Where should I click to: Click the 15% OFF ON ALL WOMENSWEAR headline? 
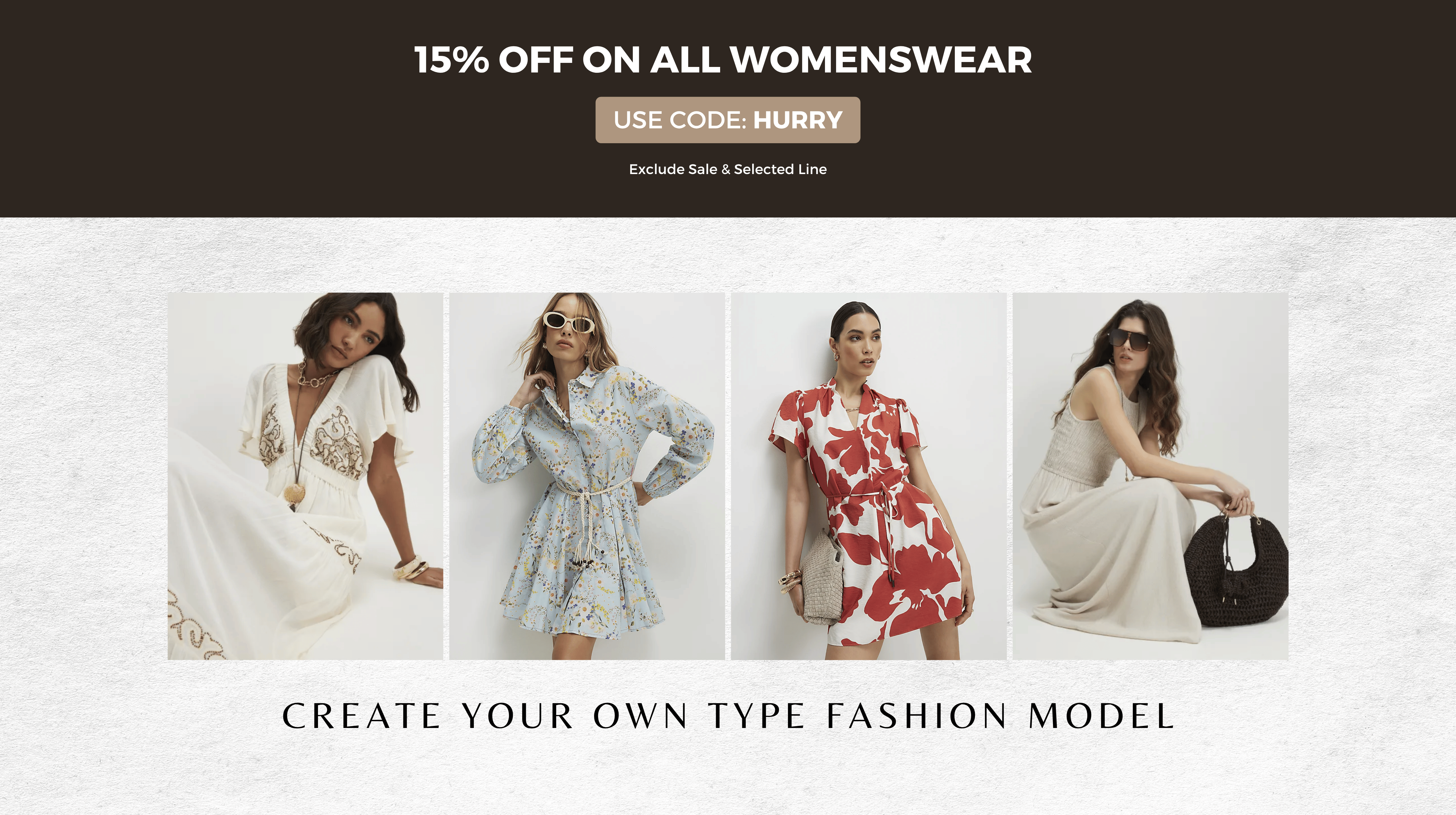[x=723, y=59]
